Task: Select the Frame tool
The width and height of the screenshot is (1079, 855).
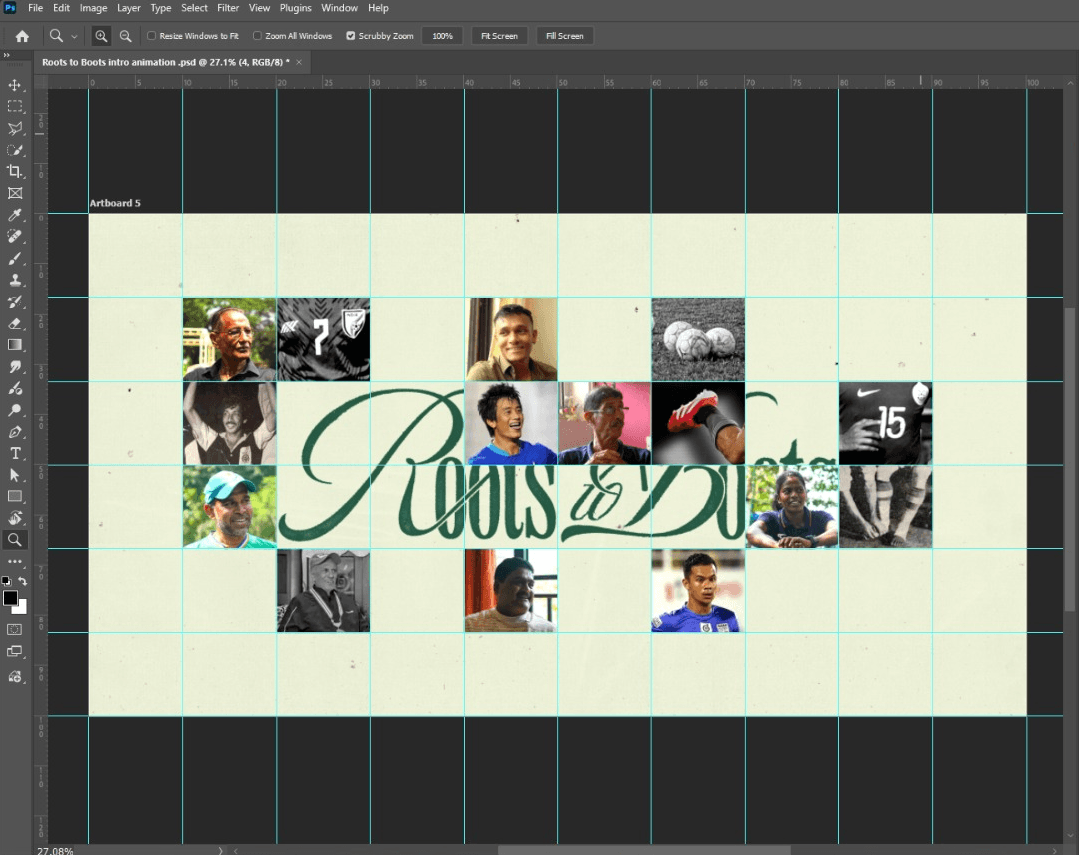Action: pos(14,193)
